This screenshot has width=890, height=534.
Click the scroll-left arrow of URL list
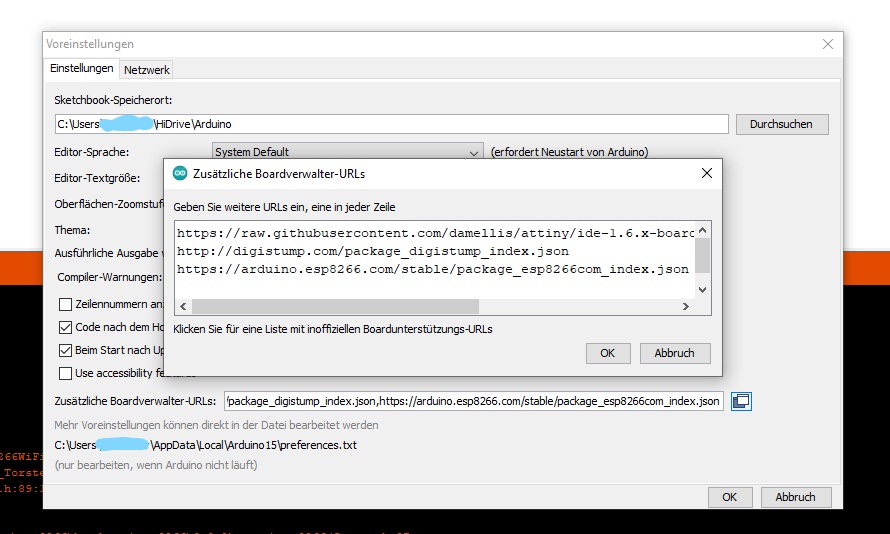(183, 306)
